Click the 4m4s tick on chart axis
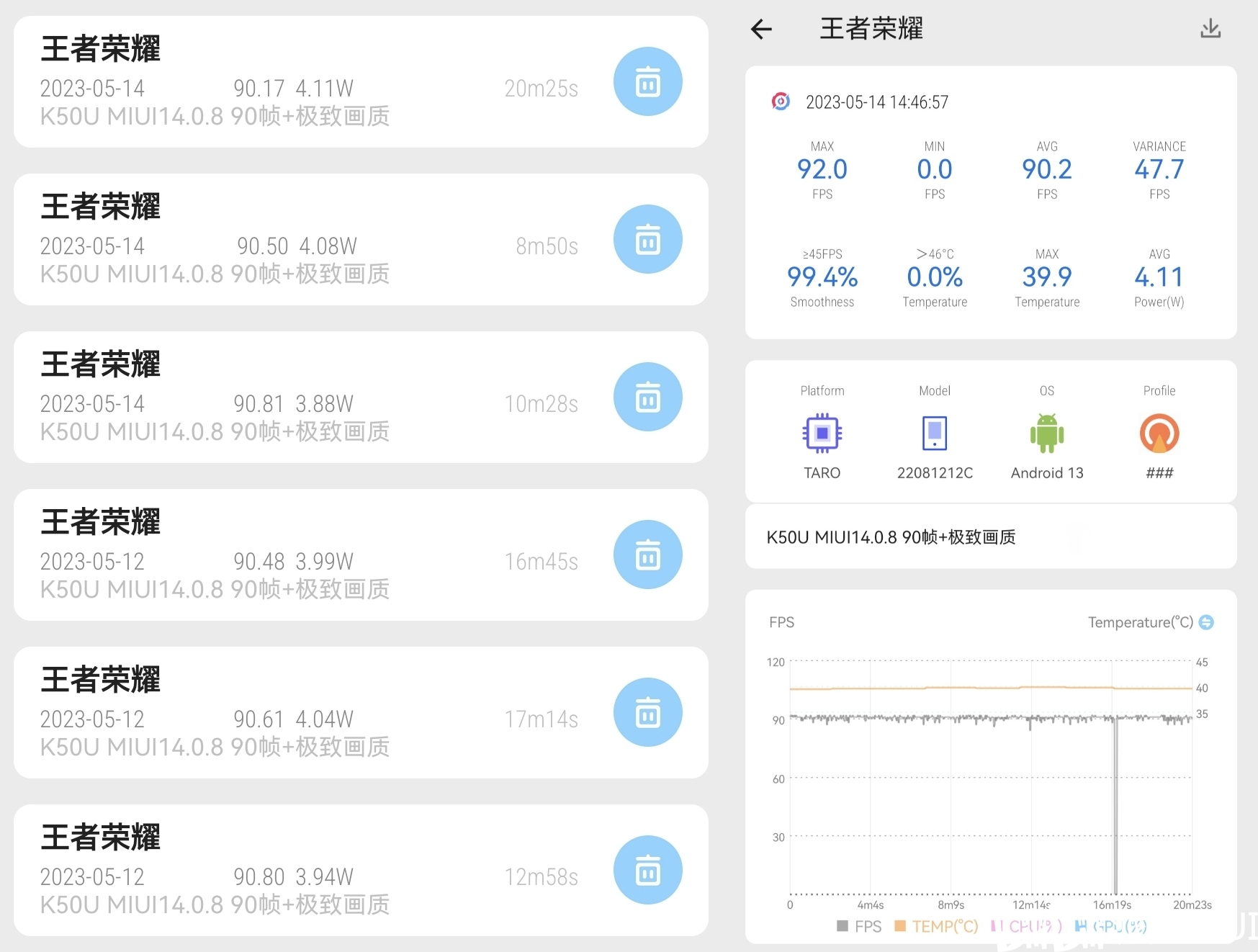The height and width of the screenshot is (952, 1258). coord(870,905)
